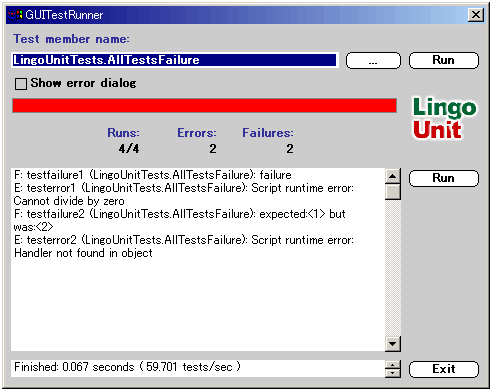The width and height of the screenshot is (493, 391).
Task: Exit the test runner
Action: click(444, 369)
